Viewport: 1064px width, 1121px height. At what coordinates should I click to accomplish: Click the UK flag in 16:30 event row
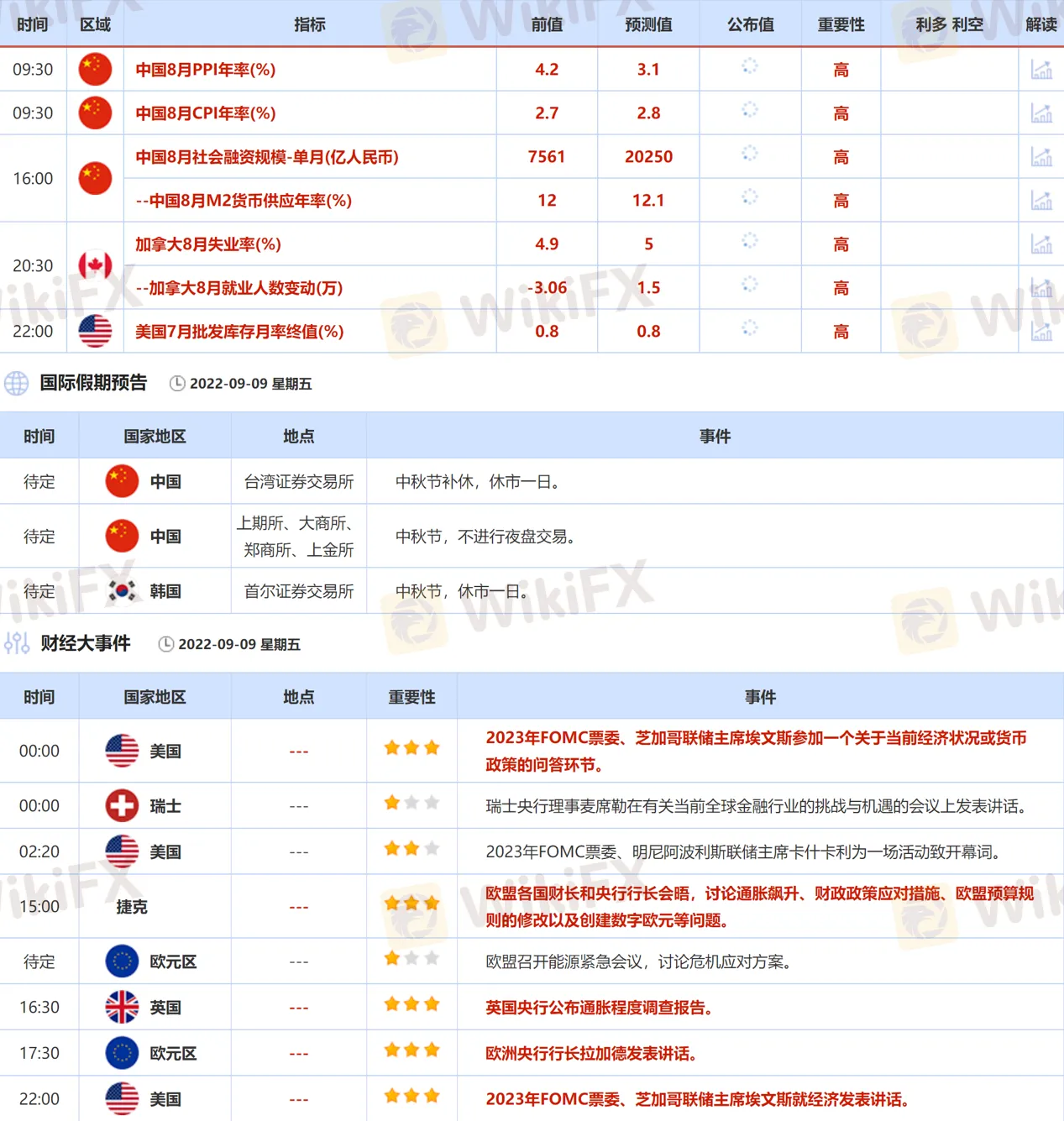(122, 1007)
